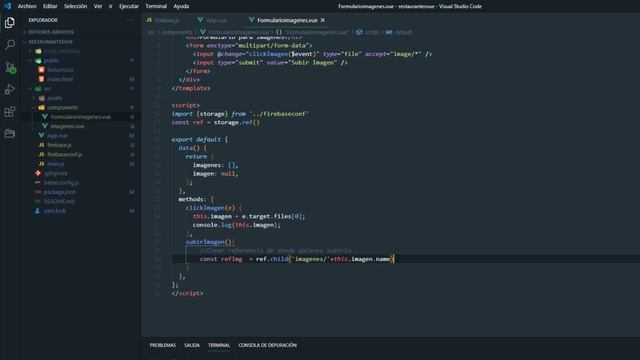The width and height of the screenshot is (640, 360).
Task: Open the Ayuda menu
Action: click(x=181, y=6)
